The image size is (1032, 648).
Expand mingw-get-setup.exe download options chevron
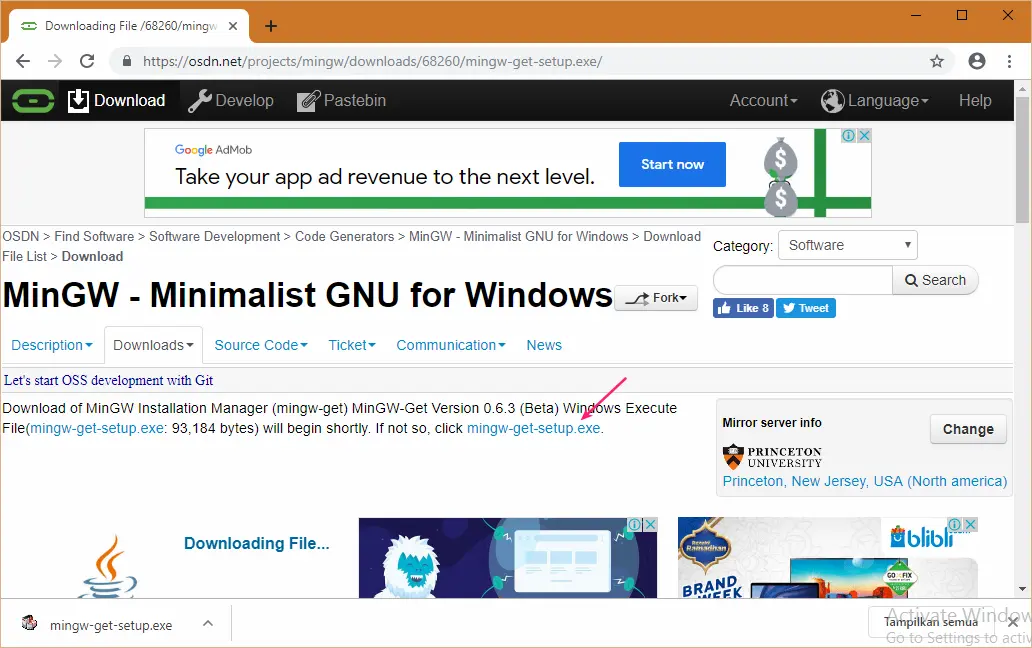[x=208, y=624]
